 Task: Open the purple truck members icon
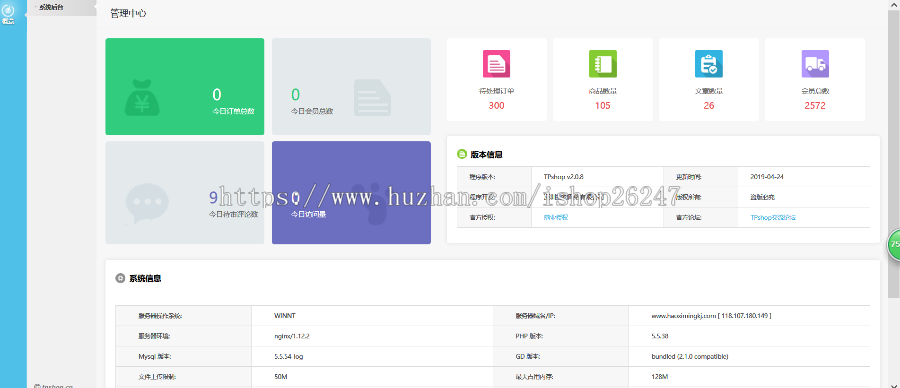pos(815,64)
